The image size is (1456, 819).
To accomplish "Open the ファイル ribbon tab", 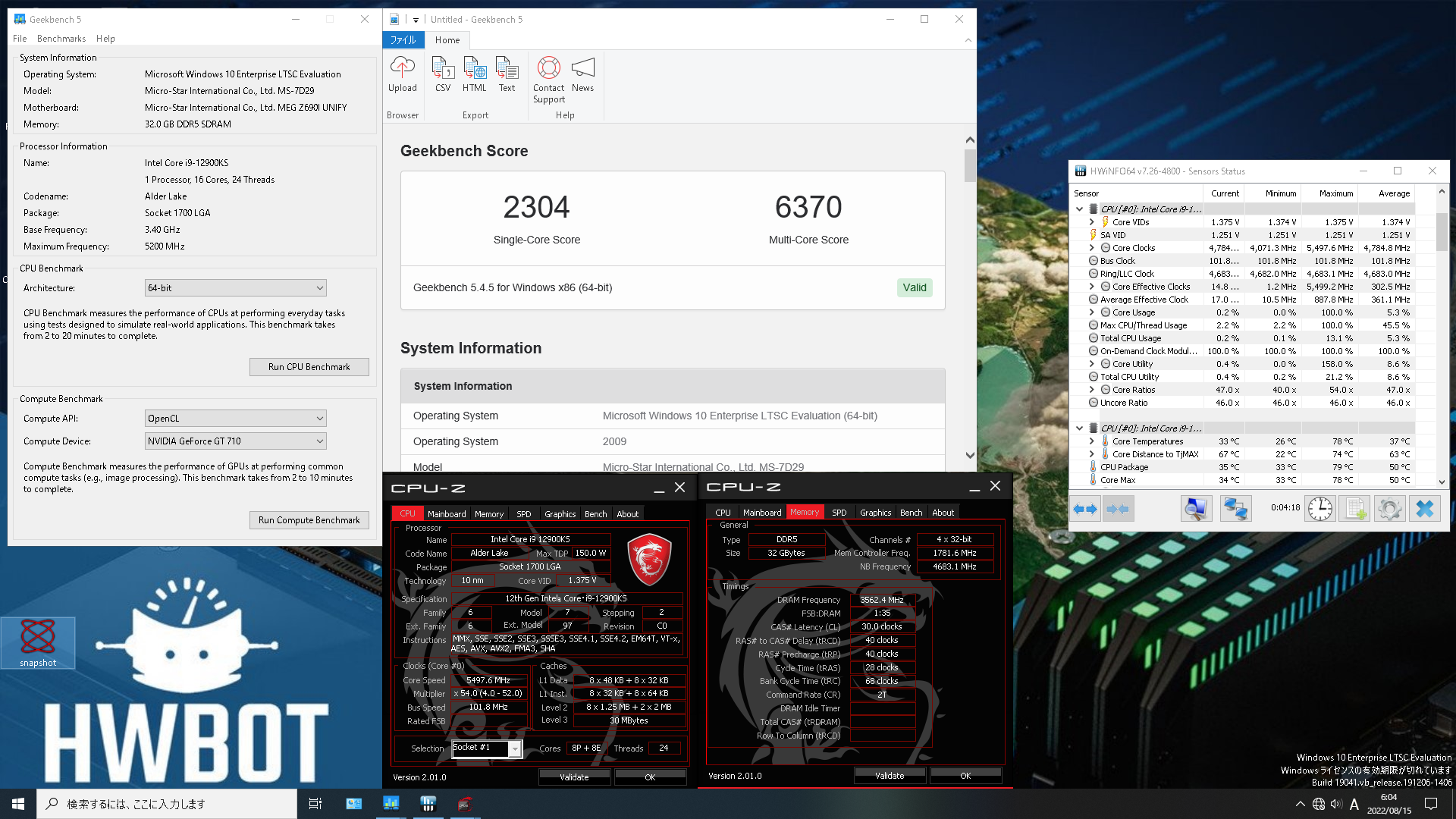I will click(403, 40).
